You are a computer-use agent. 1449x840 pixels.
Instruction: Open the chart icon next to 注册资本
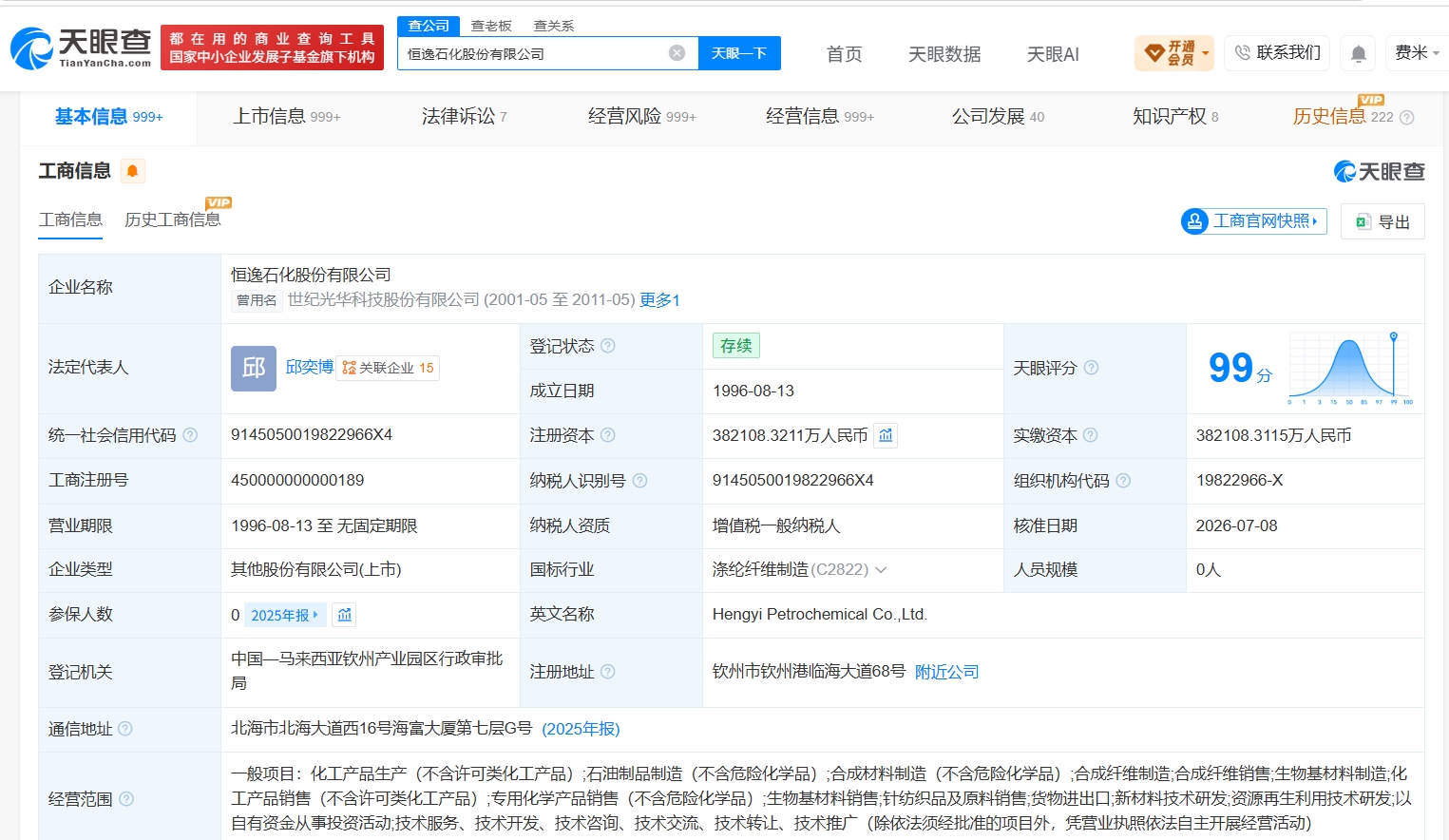tap(886, 435)
